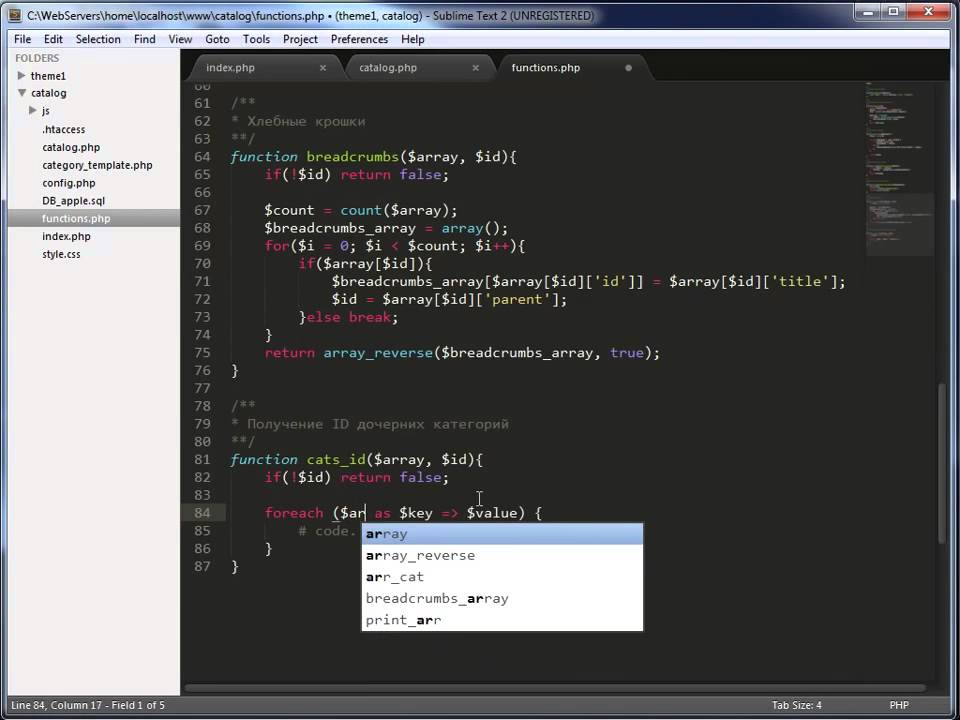The height and width of the screenshot is (720, 960).
Task: Open index.php in sidebar
Action: (66, 236)
